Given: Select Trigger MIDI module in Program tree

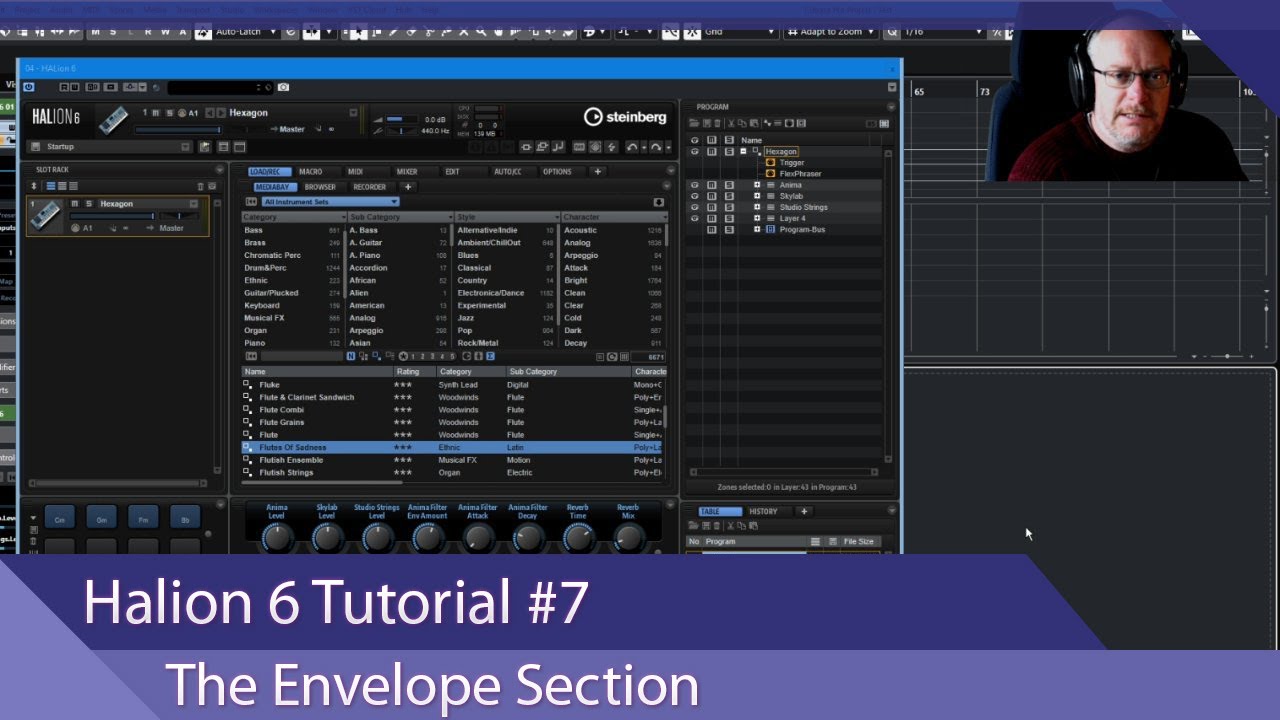Looking at the screenshot, I should coord(791,163).
